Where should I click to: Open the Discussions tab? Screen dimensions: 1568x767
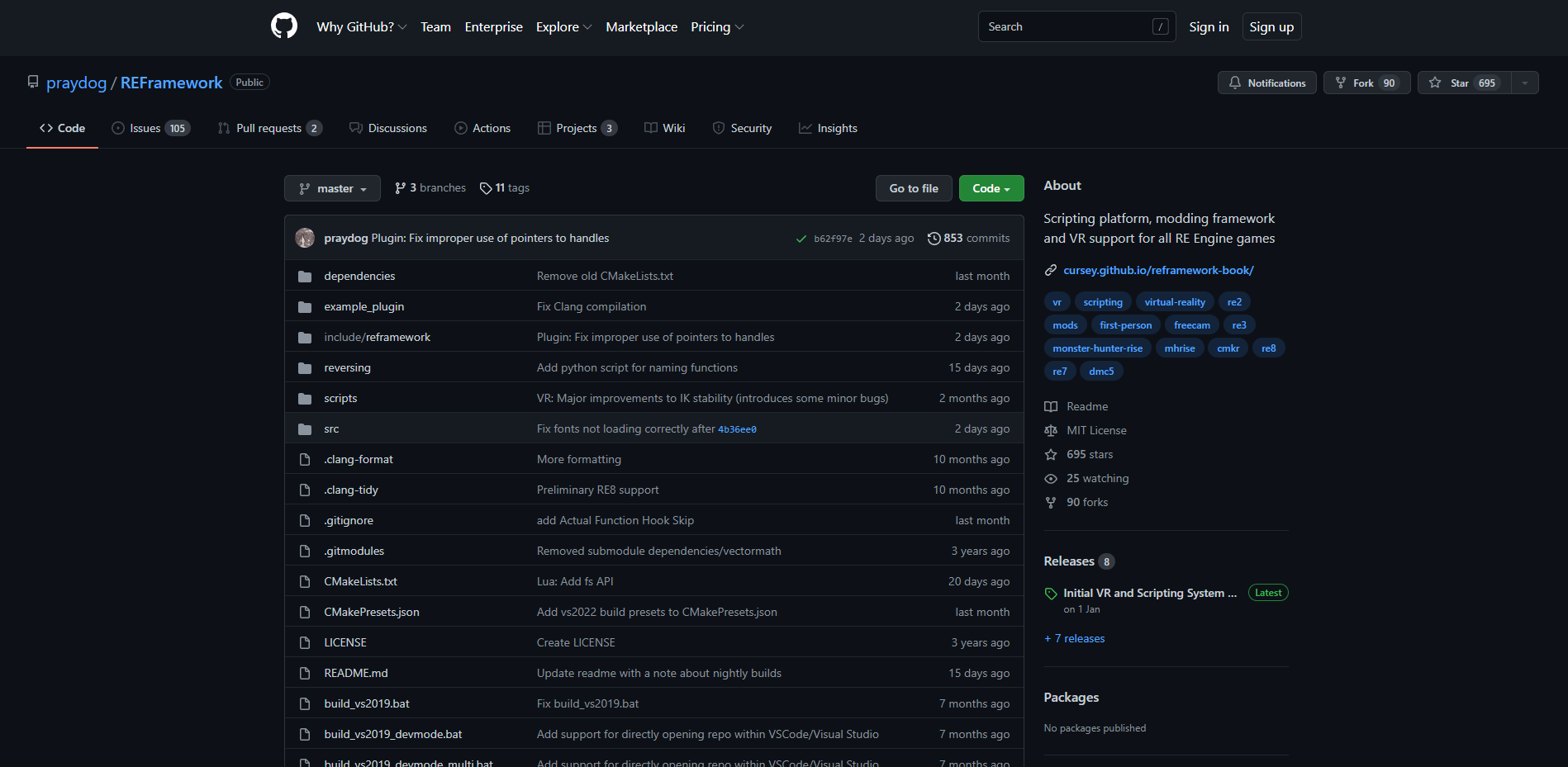coord(388,128)
